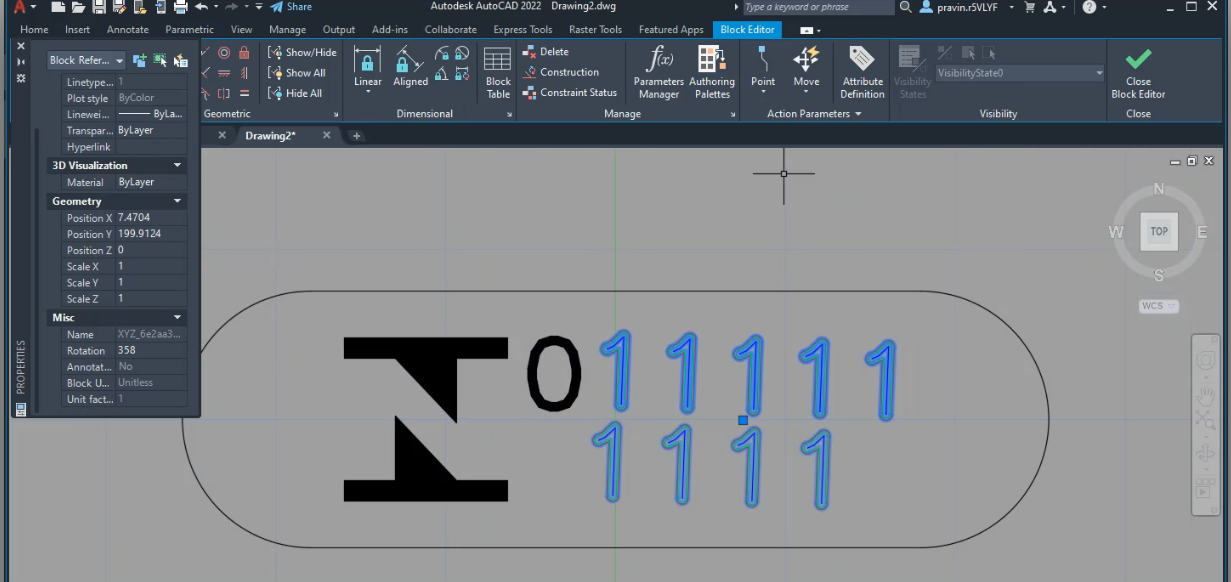Open Authoring Palettes
The height and width of the screenshot is (582, 1231).
tap(712, 73)
